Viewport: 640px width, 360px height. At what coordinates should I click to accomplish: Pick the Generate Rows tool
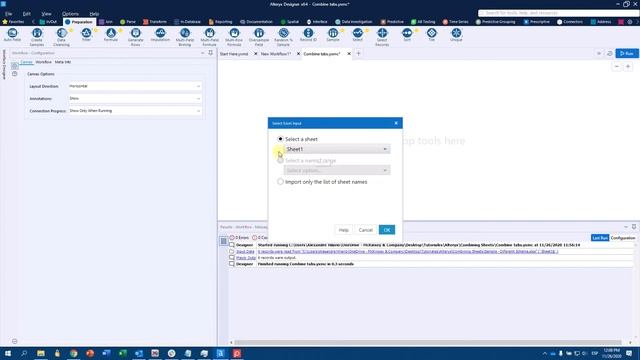coord(136,36)
